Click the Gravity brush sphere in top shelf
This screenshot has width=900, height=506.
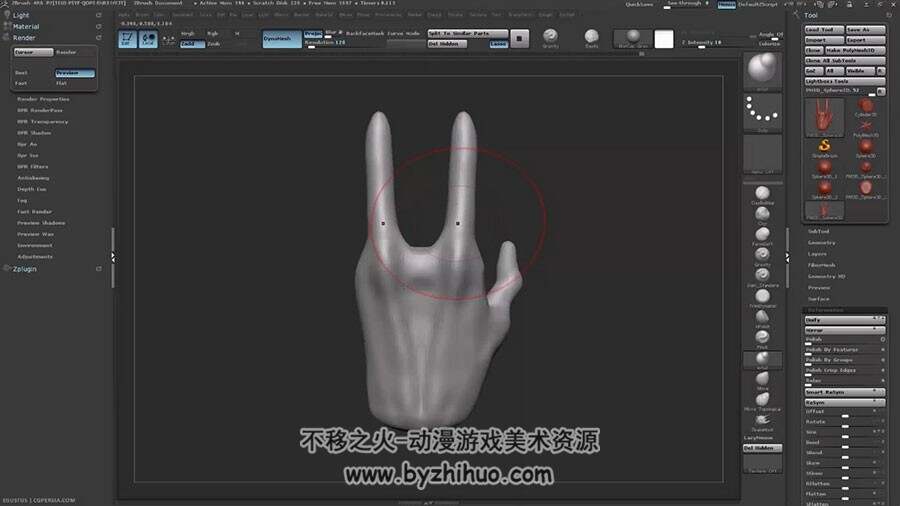click(550, 38)
